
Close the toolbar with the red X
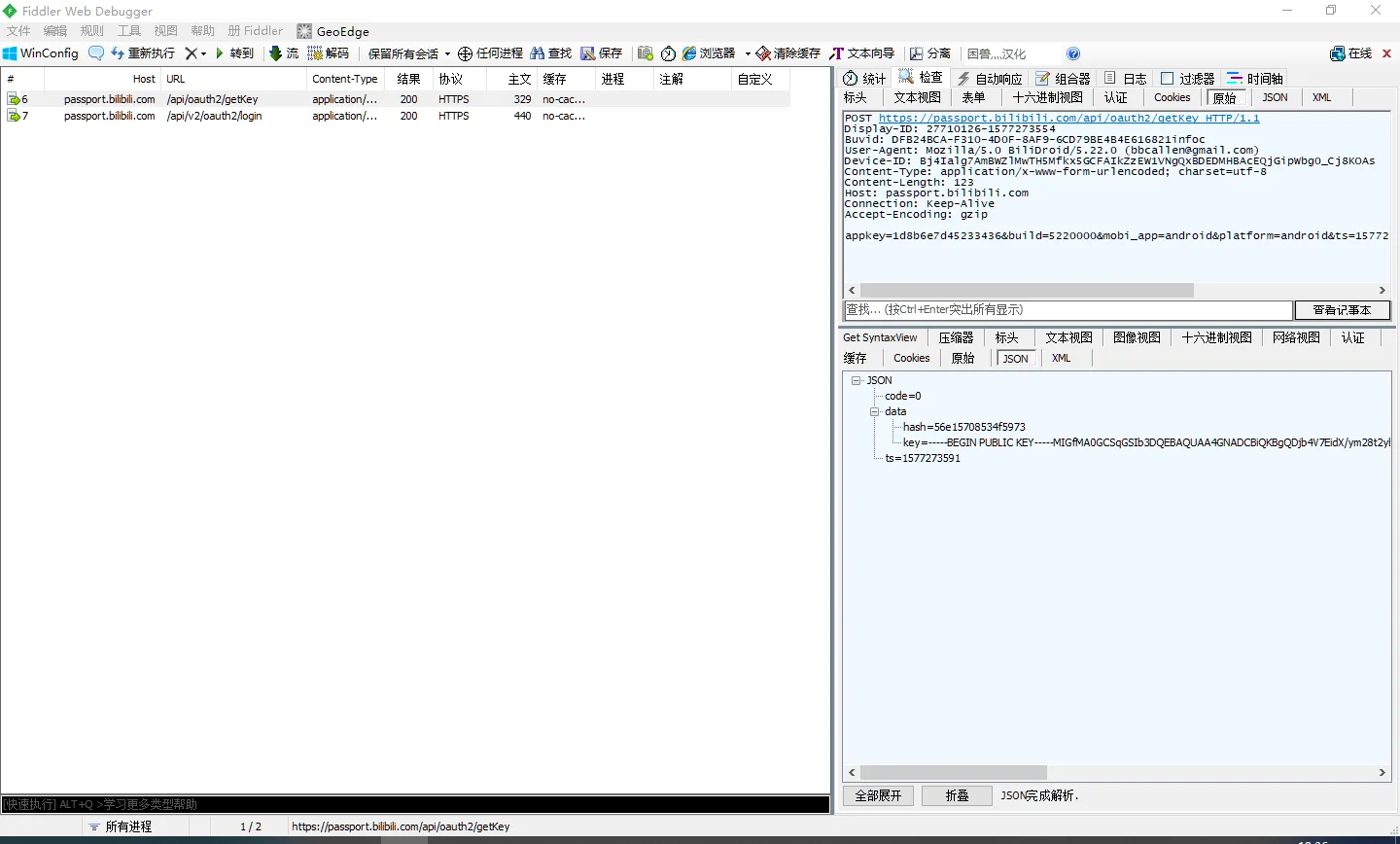point(1386,53)
